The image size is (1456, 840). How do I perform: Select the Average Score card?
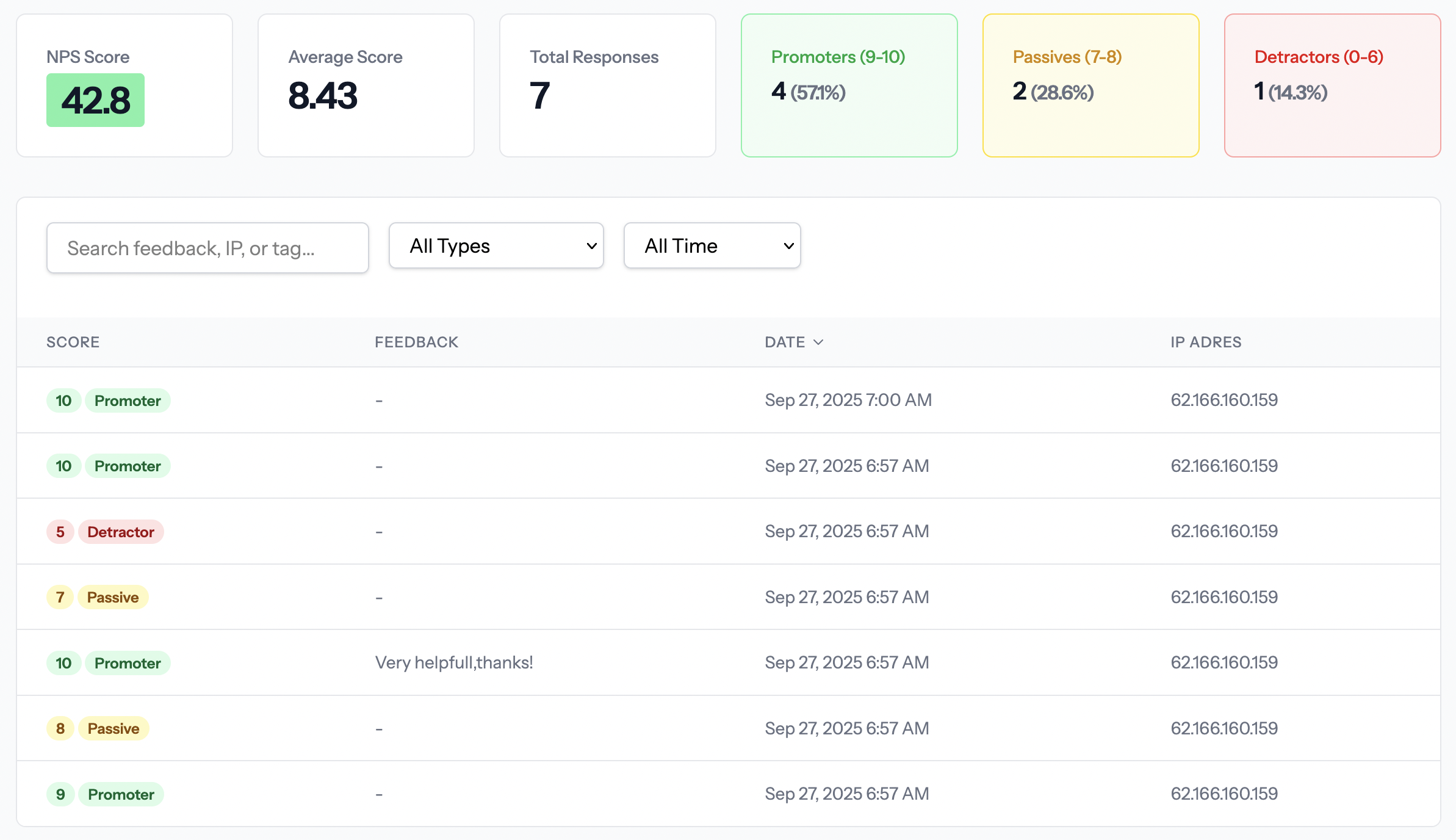(x=365, y=84)
